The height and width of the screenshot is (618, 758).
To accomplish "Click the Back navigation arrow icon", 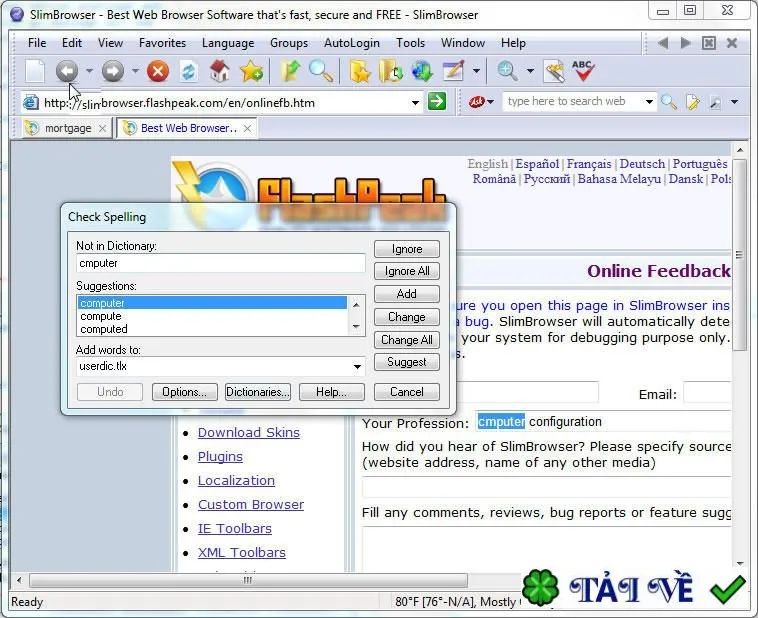I will point(67,71).
